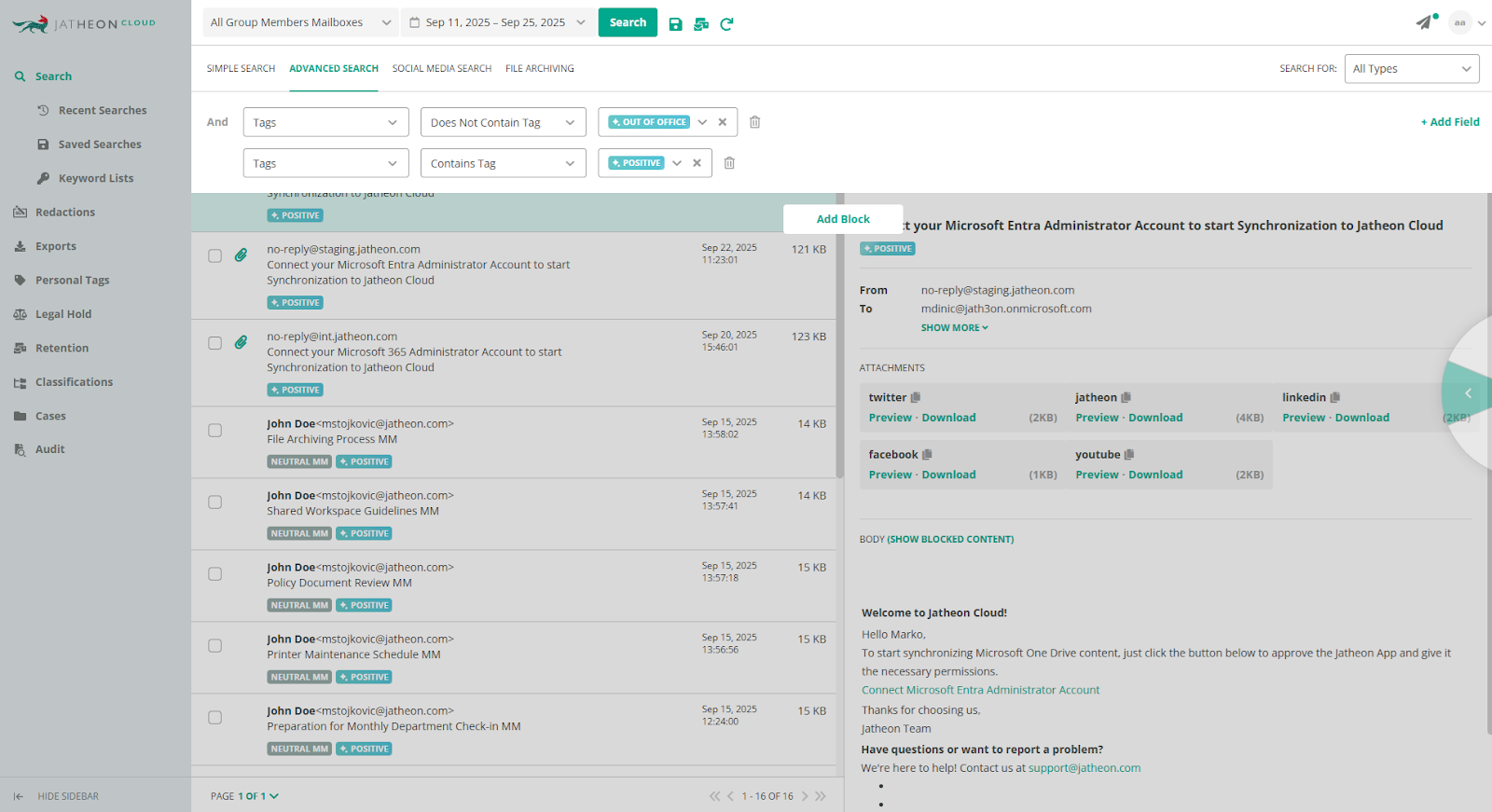This screenshot has width=1492, height=812.
Task: Open Legal Hold in the sidebar
Action: pos(63,314)
